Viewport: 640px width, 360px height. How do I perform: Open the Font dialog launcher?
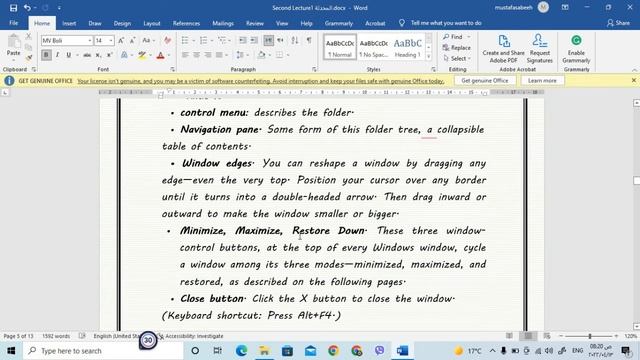(172, 69)
